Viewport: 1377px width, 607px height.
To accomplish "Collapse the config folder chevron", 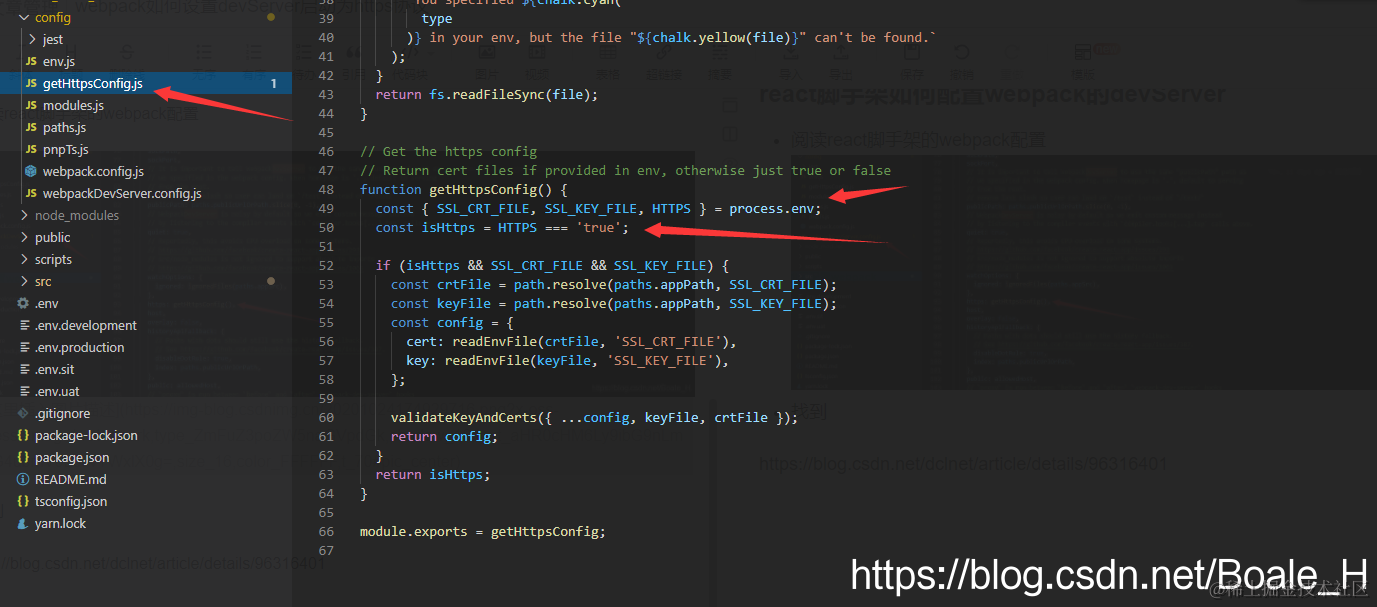I will click(24, 17).
